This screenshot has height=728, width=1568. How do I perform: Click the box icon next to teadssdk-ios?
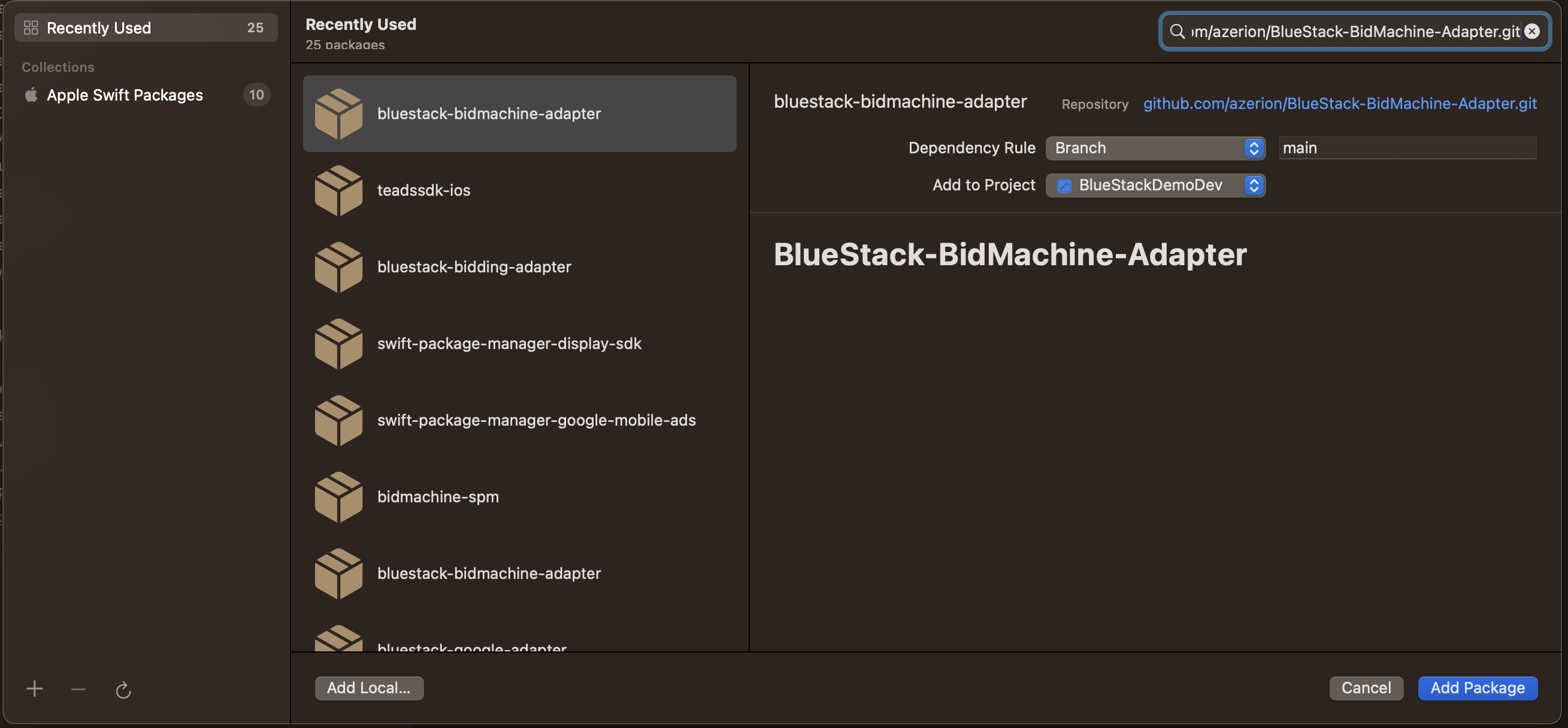(338, 190)
